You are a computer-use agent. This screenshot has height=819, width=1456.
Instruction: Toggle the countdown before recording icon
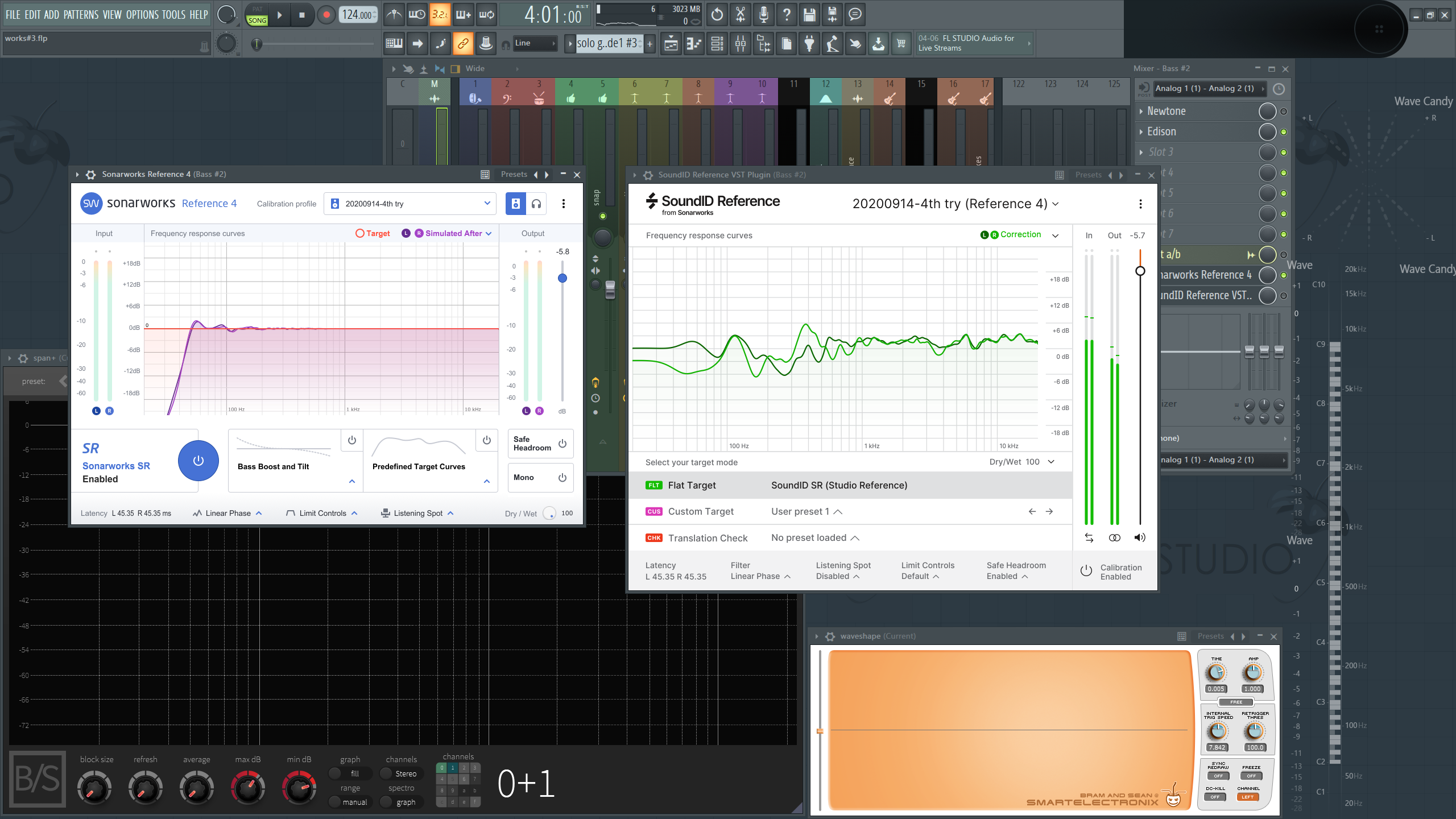coord(440,15)
